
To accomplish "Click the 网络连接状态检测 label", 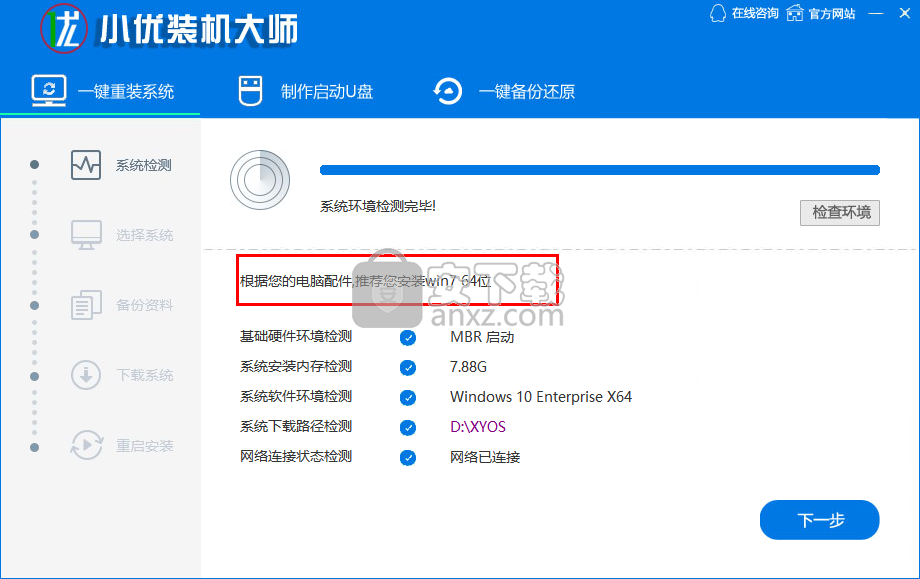I will (x=296, y=456).
